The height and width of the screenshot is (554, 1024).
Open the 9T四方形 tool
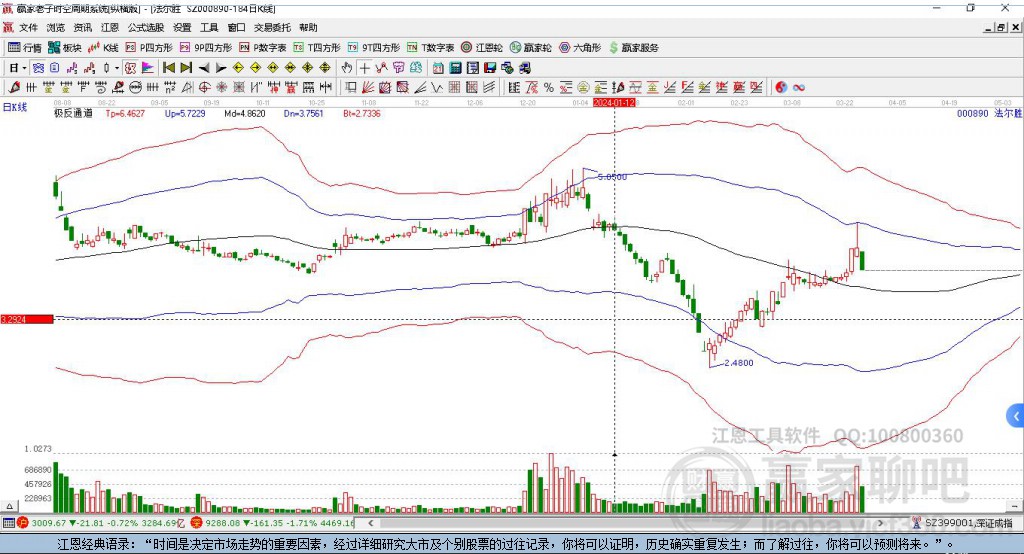[374, 48]
